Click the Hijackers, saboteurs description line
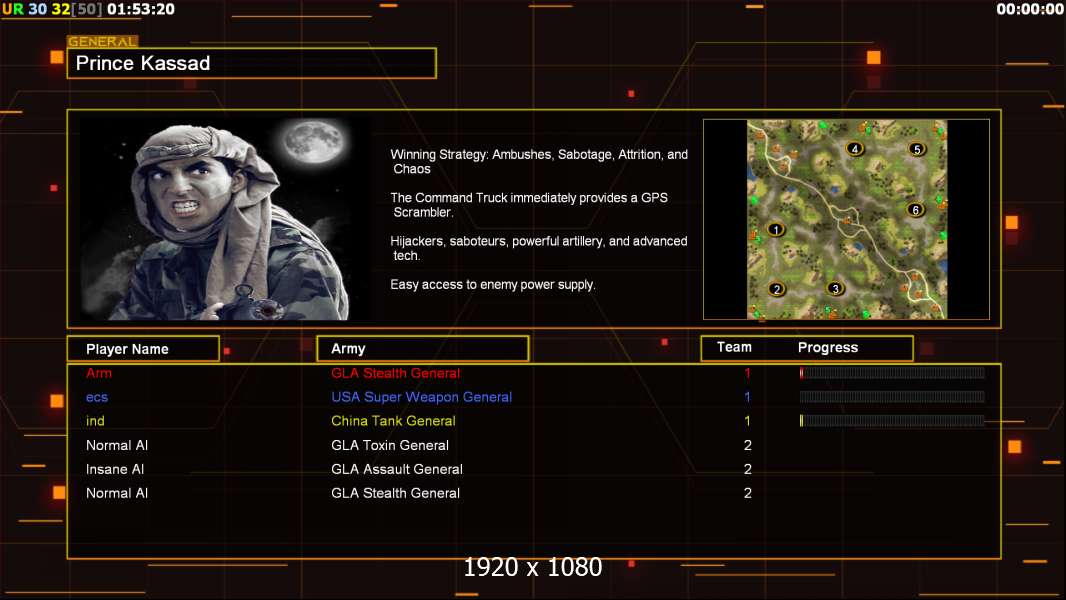 [538, 248]
